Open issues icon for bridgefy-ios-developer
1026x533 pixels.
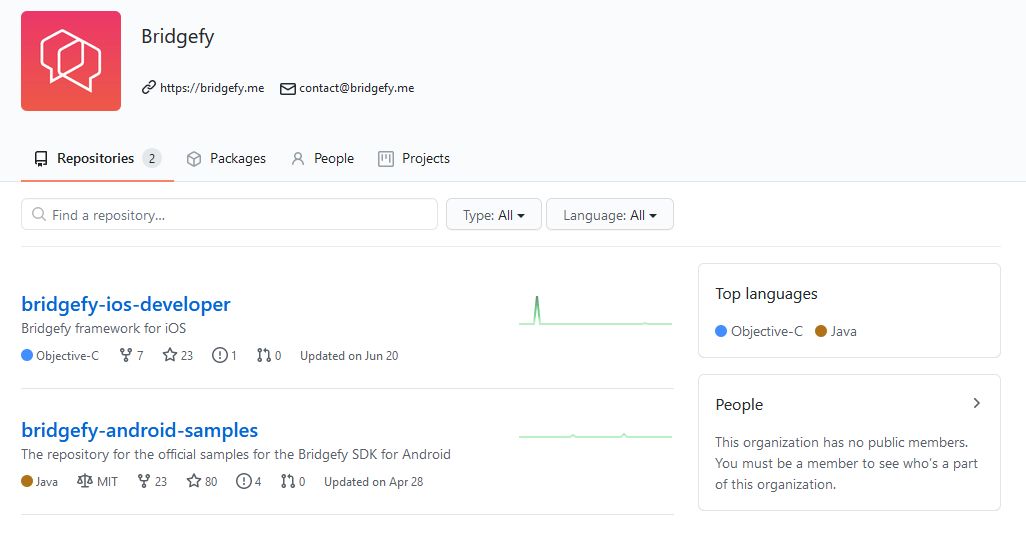pos(220,355)
